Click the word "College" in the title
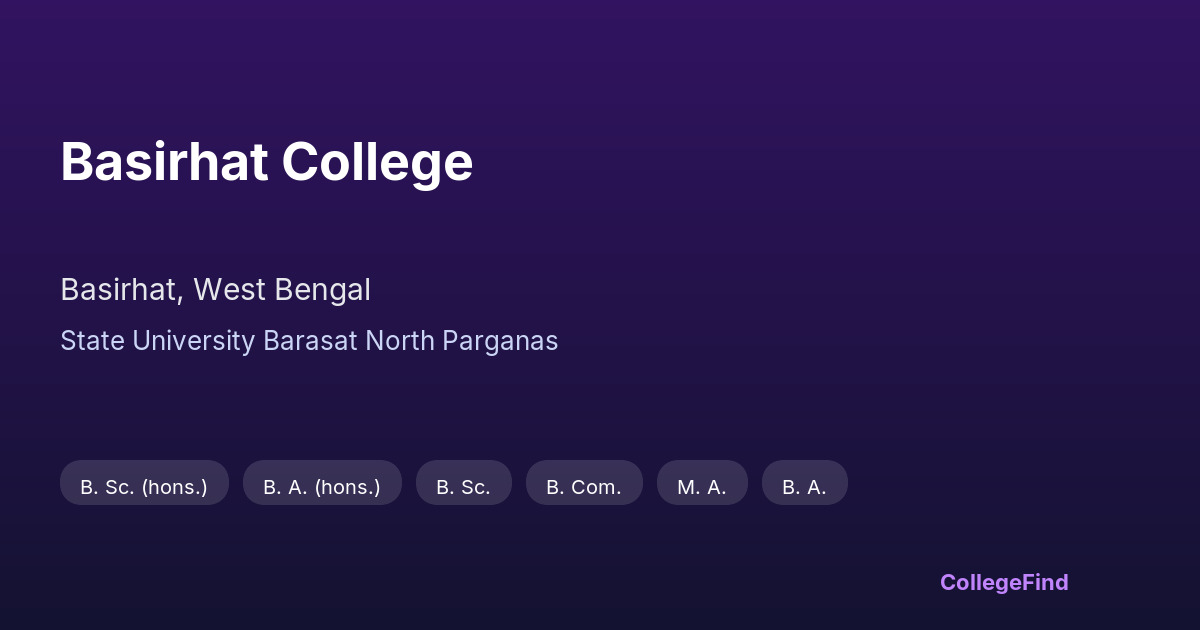Image resolution: width=1200 pixels, height=630 pixels. pyautogui.click(x=377, y=162)
